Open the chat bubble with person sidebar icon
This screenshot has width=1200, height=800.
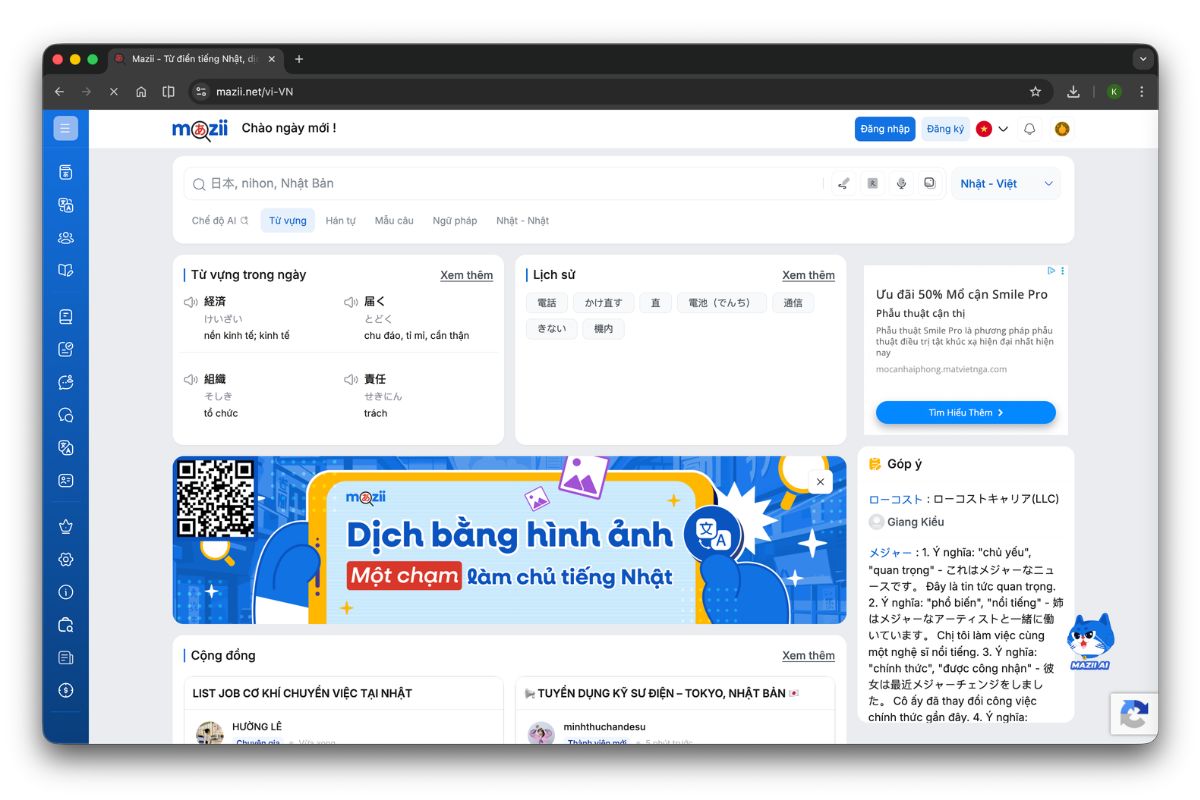[x=65, y=382]
